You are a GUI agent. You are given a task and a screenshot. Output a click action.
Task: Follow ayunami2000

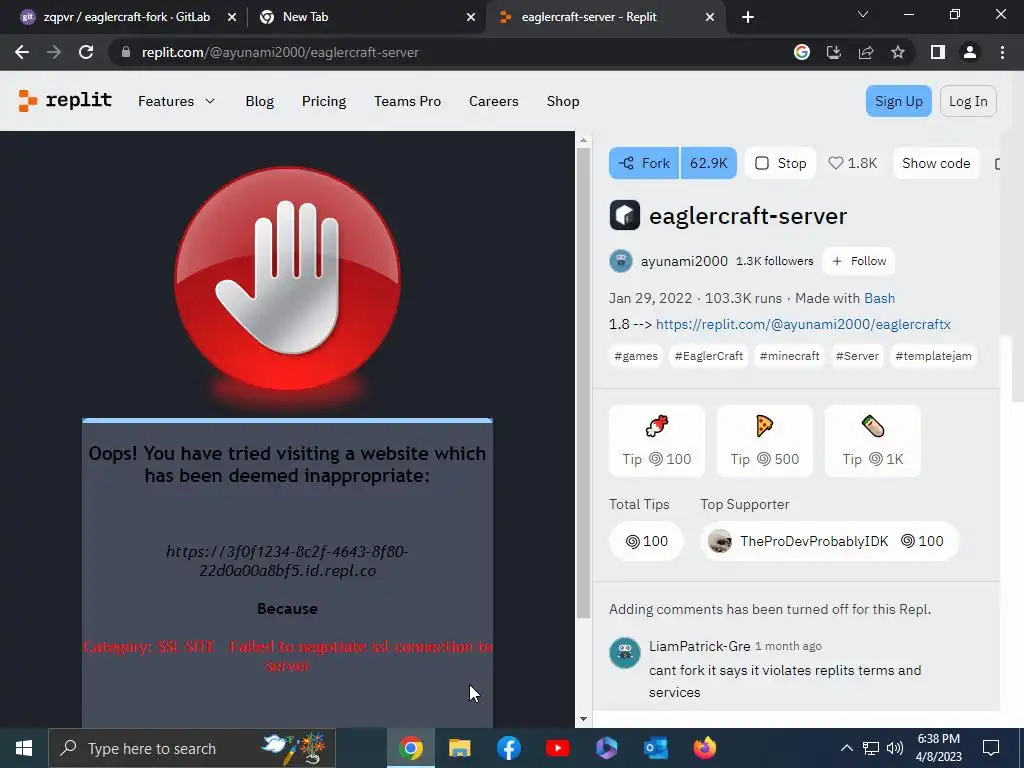click(859, 261)
